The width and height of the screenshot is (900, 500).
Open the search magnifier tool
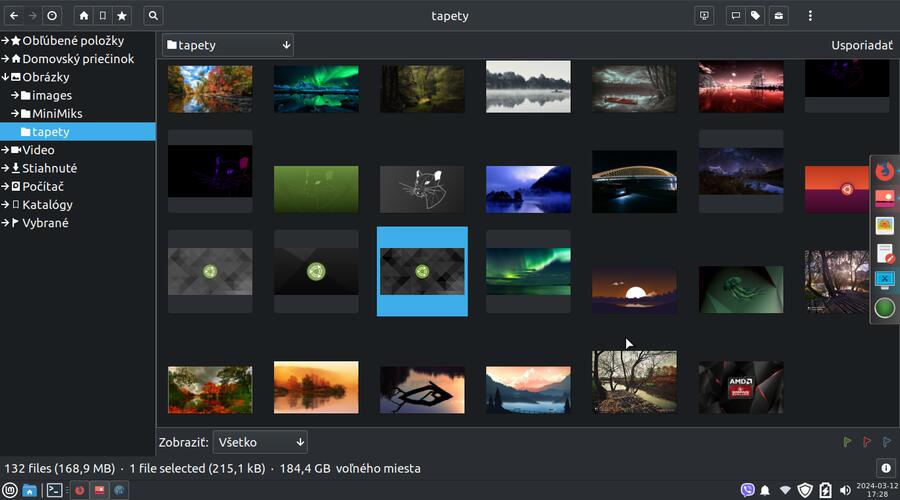click(153, 16)
